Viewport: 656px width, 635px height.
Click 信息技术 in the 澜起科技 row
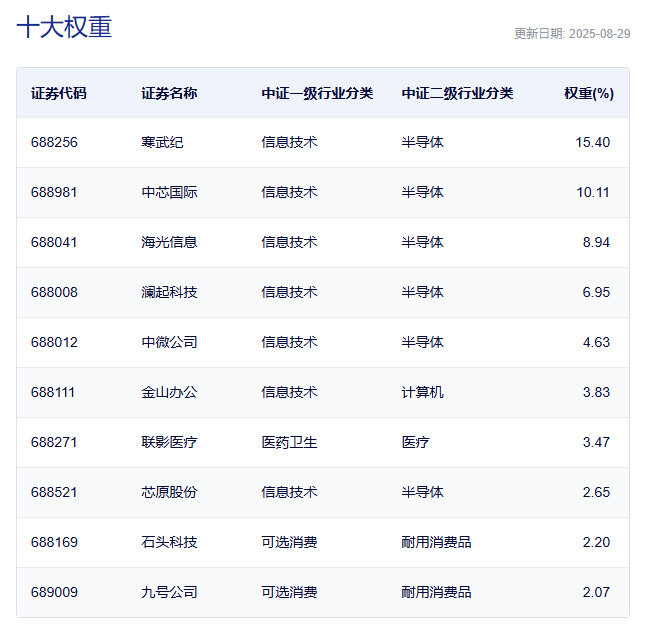click(x=290, y=292)
